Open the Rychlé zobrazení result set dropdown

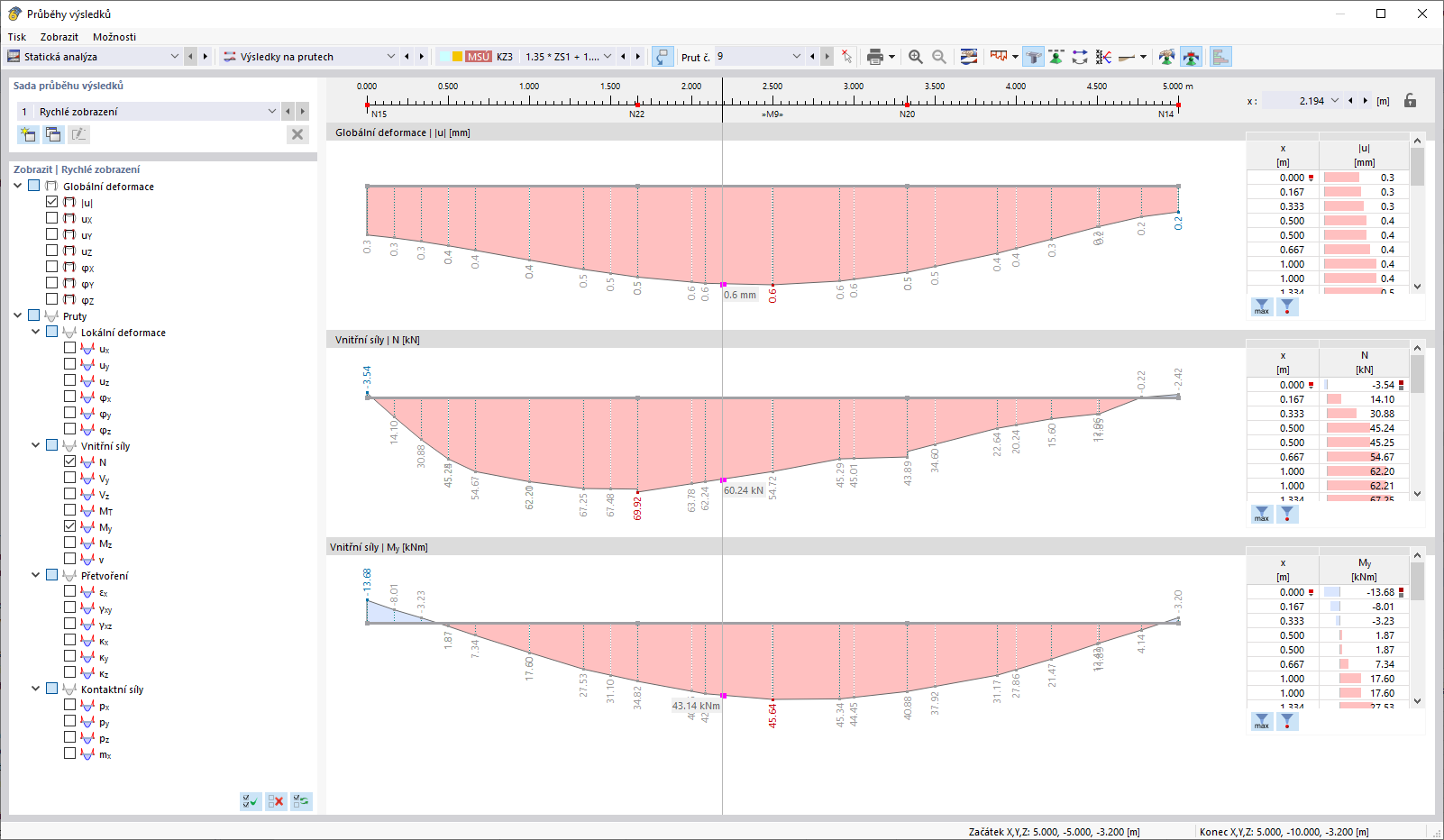tap(272, 111)
